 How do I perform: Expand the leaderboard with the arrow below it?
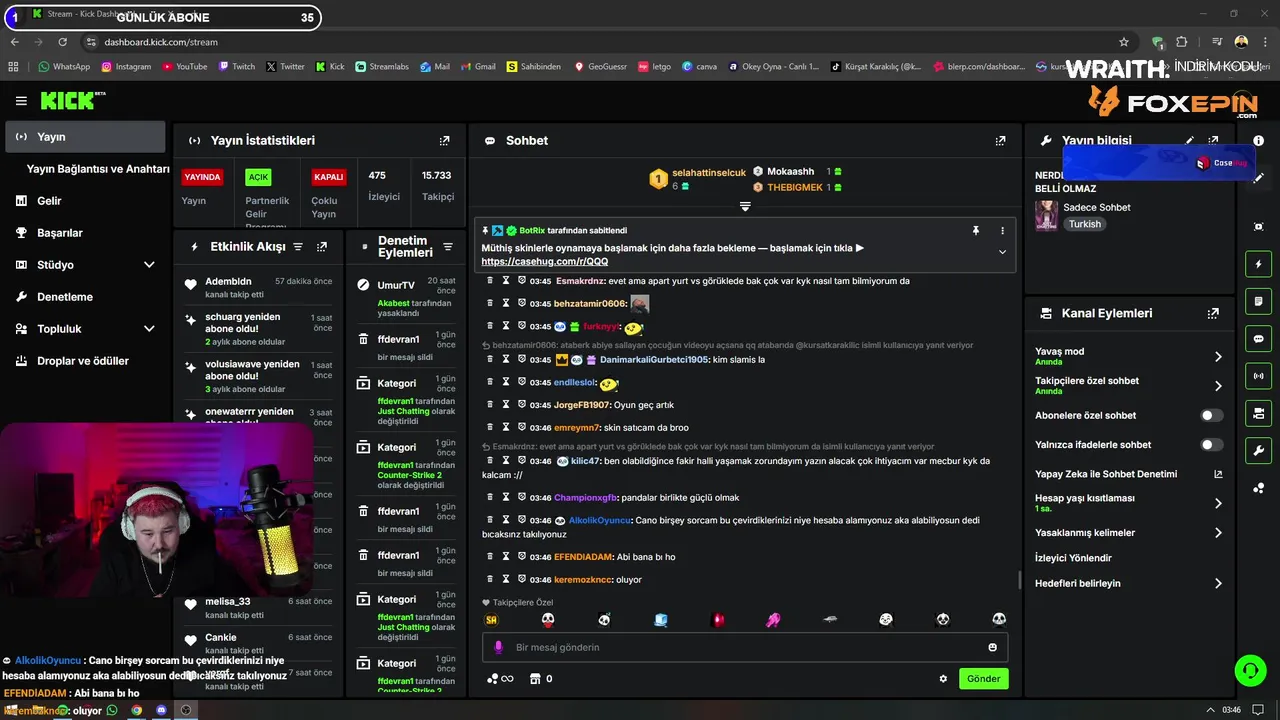point(745,207)
